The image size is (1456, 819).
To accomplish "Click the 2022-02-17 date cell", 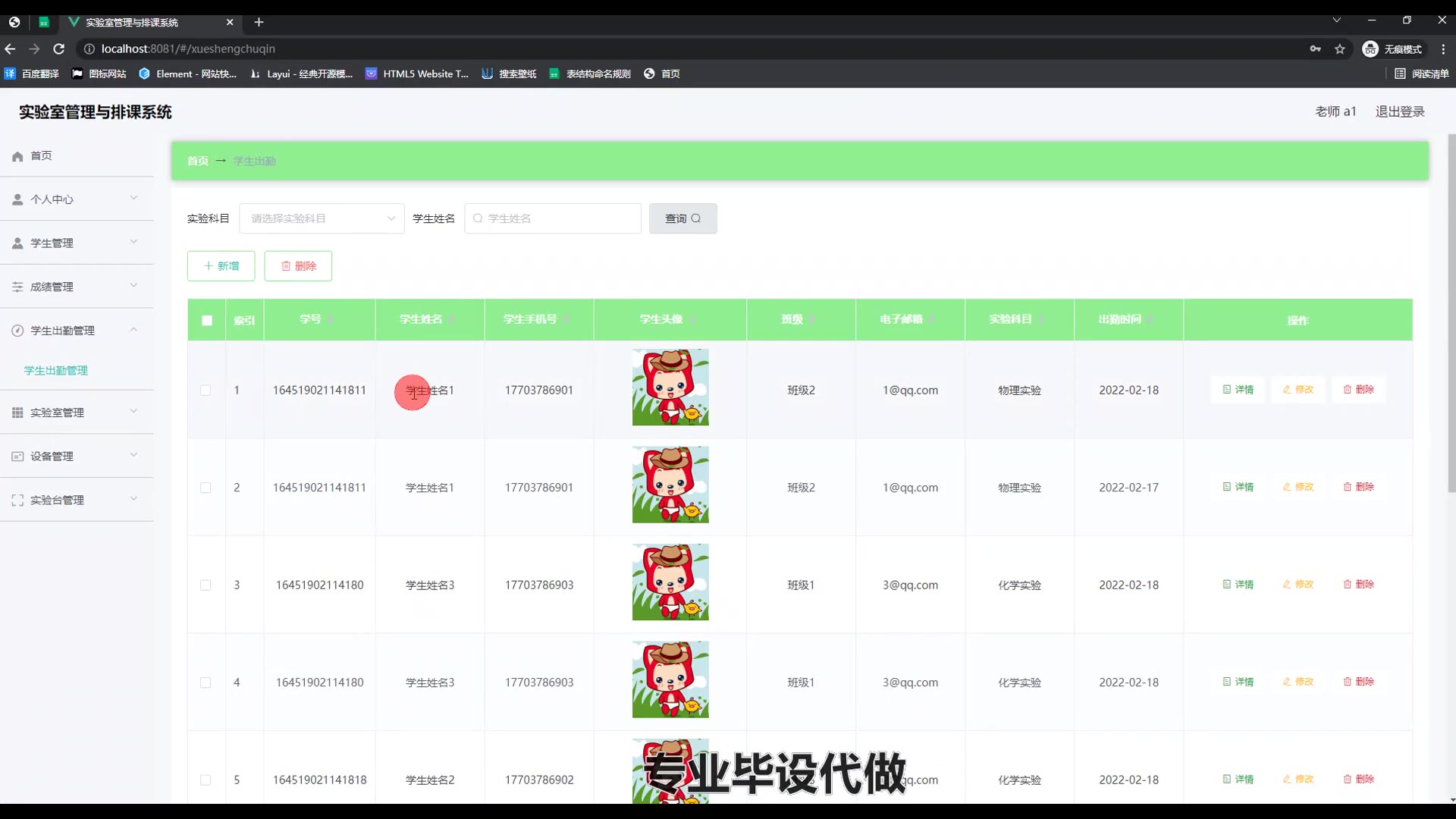I will click(1128, 488).
